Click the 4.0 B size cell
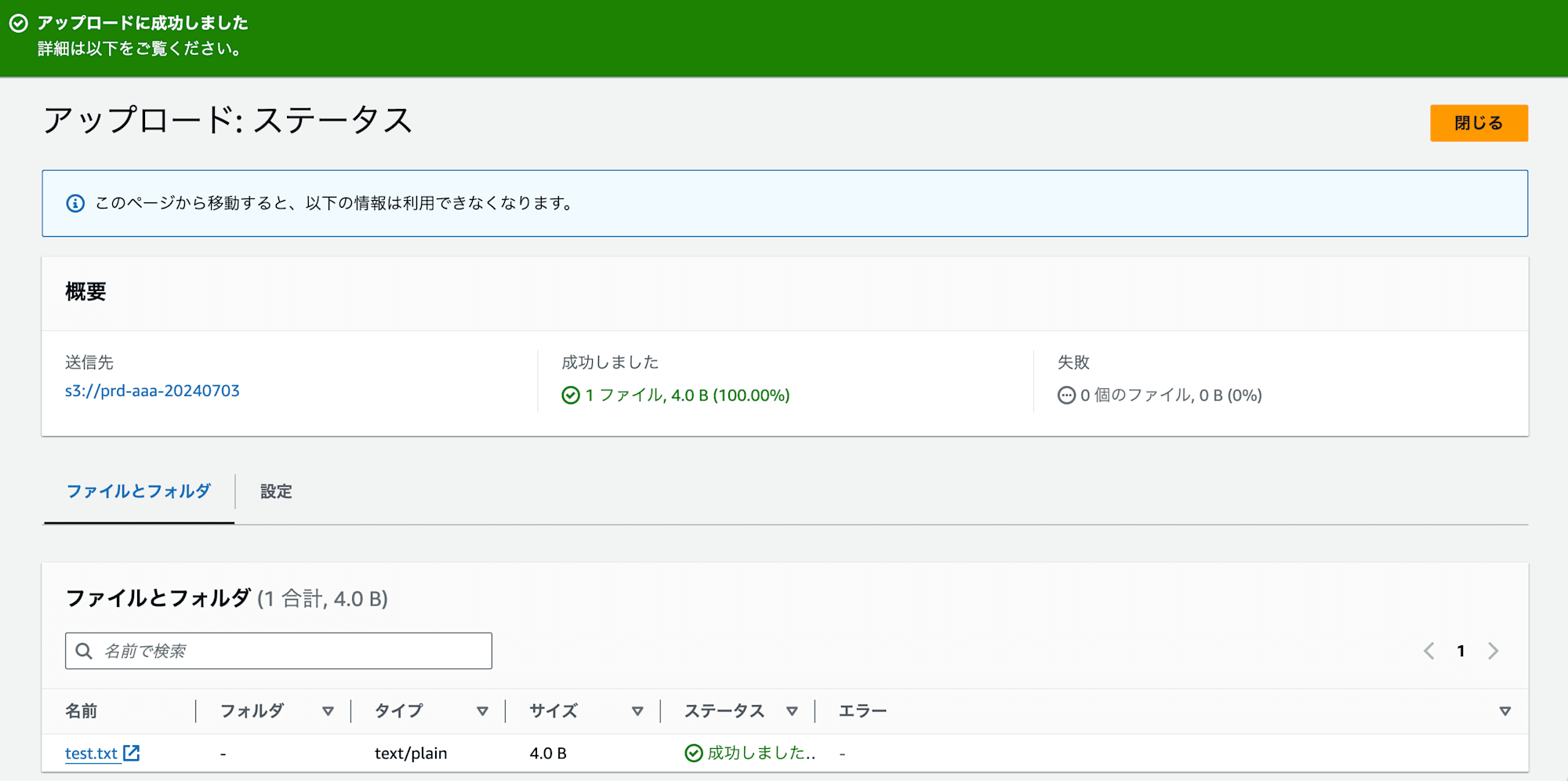1568x781 pixels. [x=548, y=753]
